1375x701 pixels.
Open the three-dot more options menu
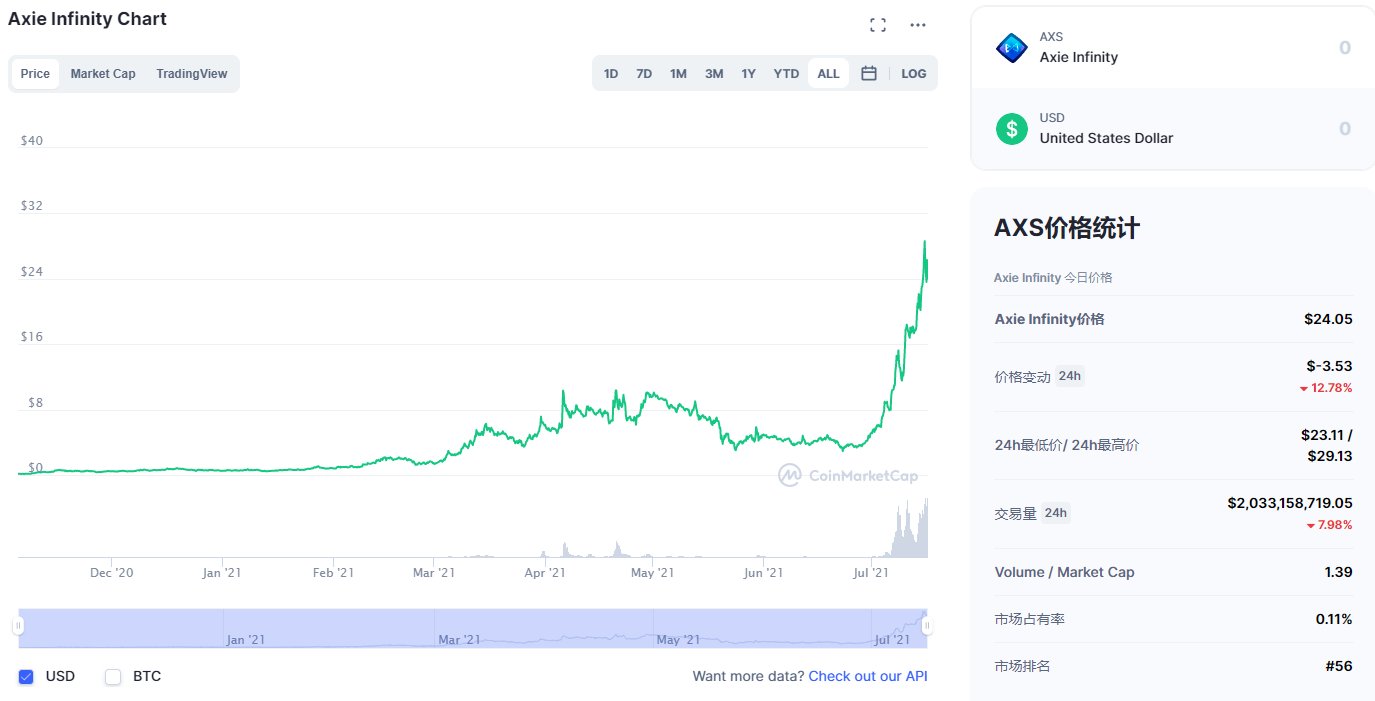click(x=918, y=25)
